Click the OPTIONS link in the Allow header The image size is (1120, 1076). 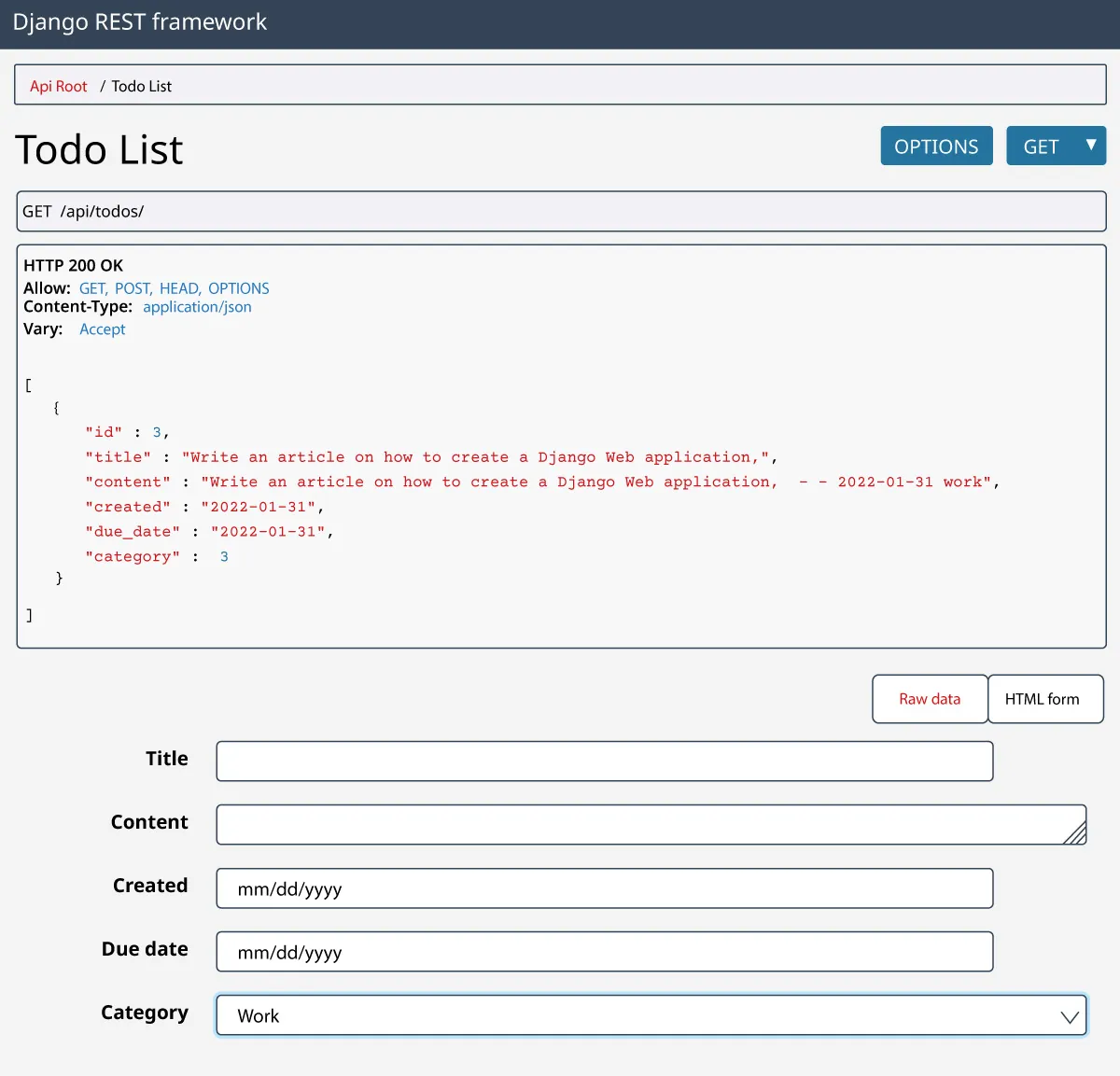tap(239, 287)
